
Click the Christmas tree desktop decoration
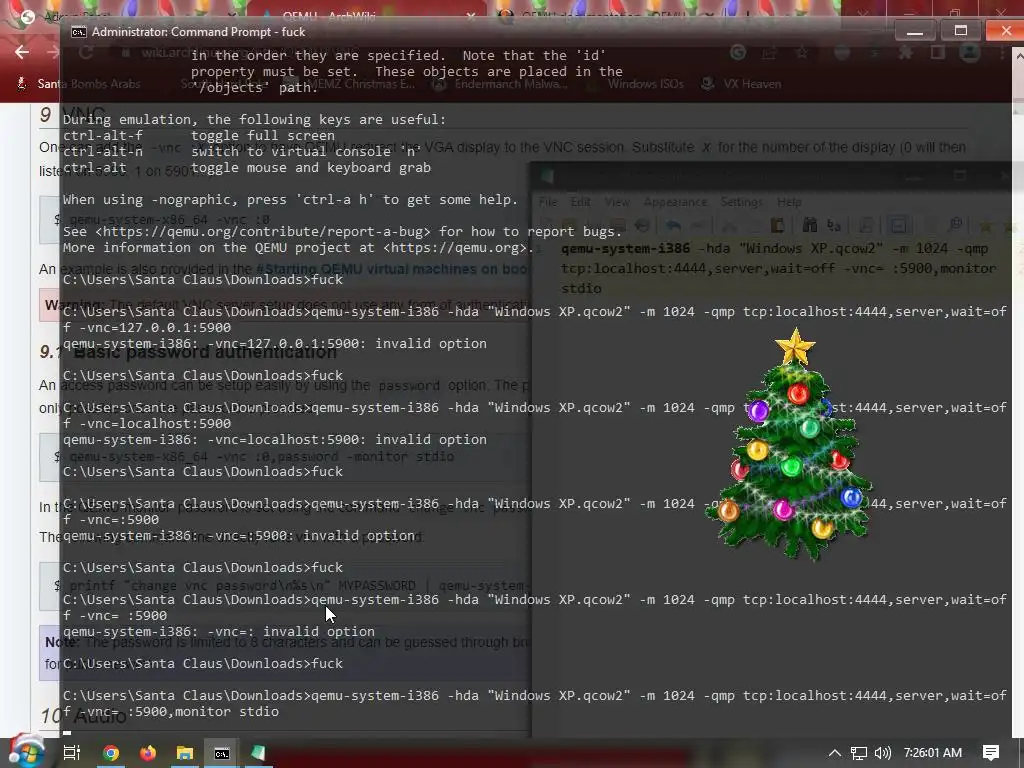point(790,444)
